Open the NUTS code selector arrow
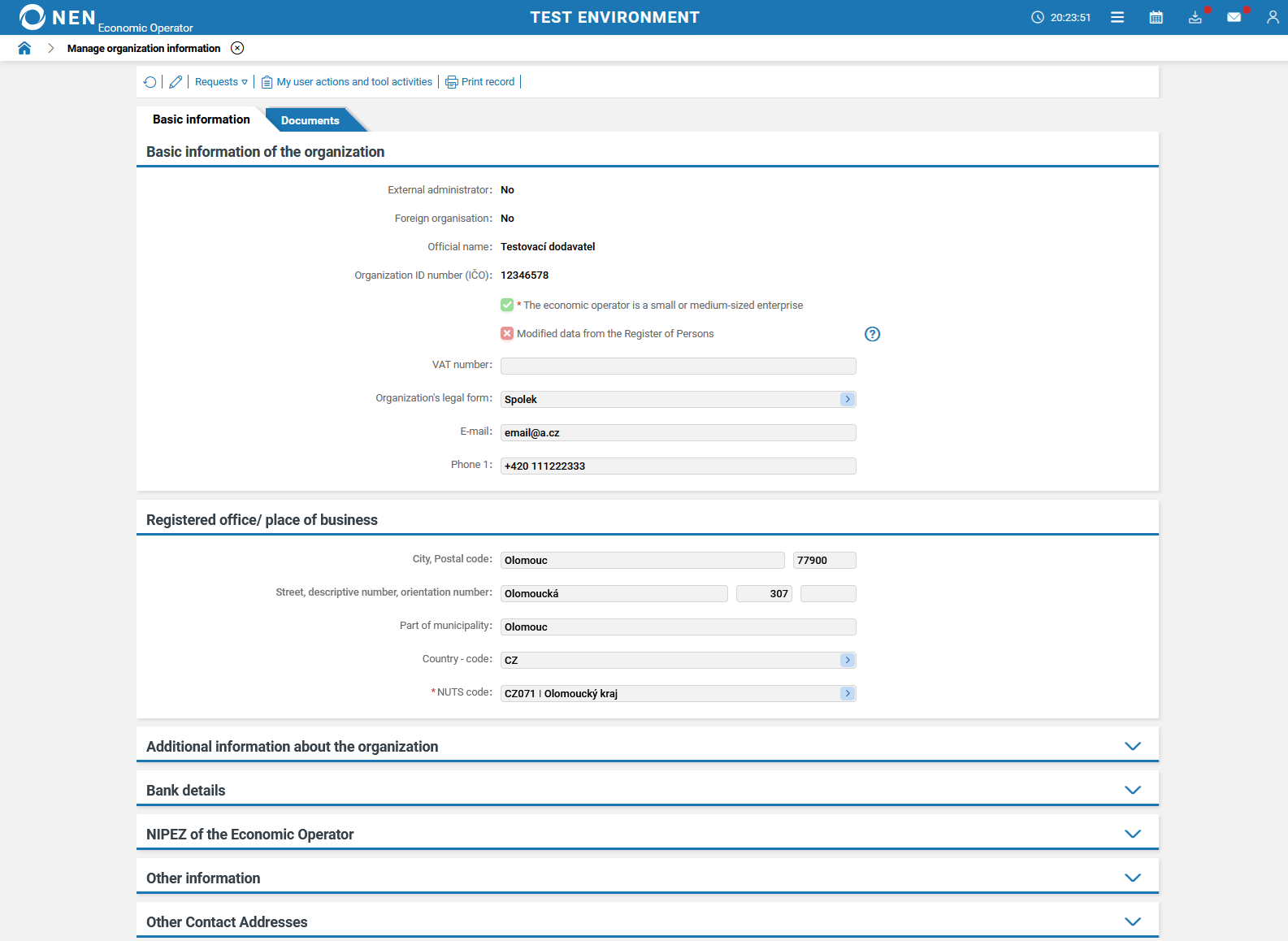 [848, 693]
